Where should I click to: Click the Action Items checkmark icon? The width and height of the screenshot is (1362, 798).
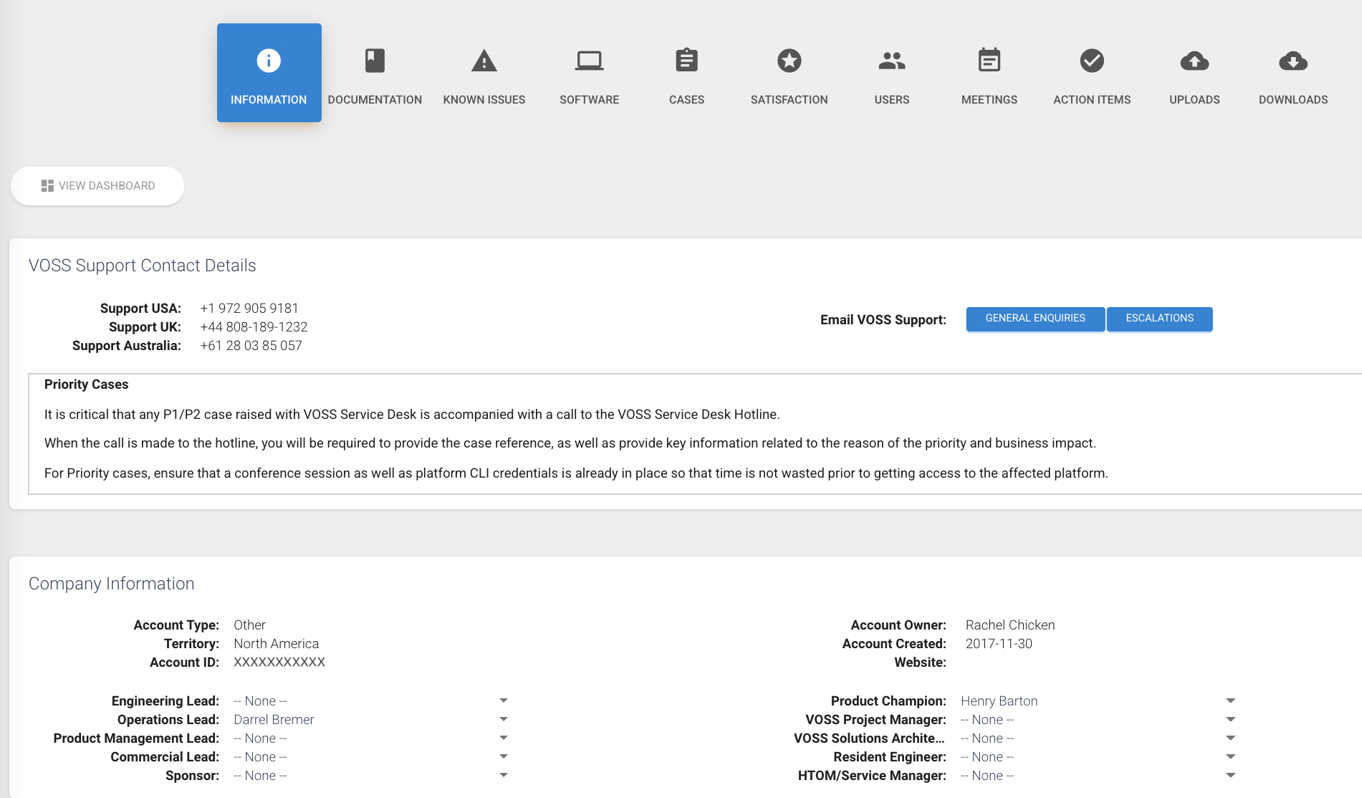(1091, 61)
